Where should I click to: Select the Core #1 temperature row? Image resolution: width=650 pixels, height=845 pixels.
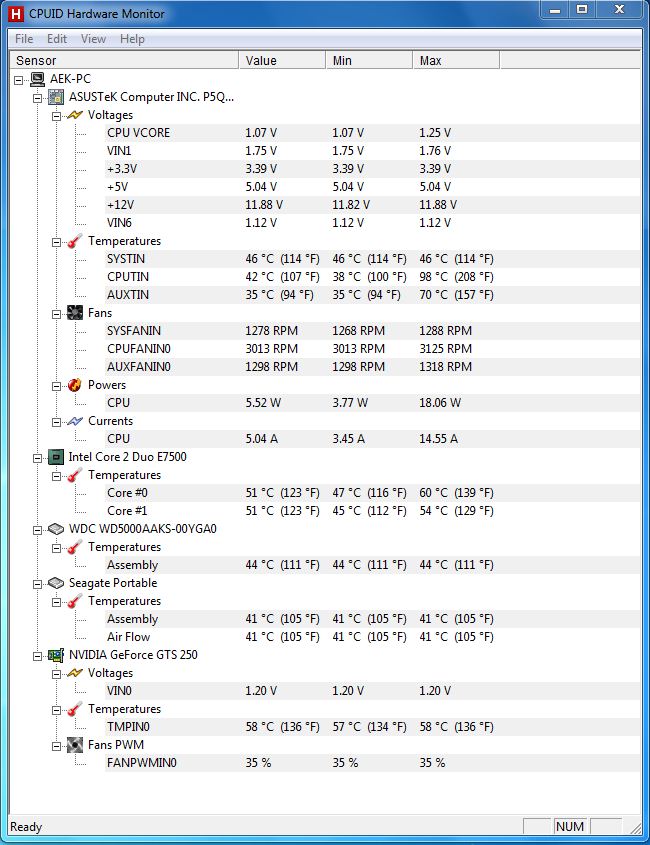372,511
